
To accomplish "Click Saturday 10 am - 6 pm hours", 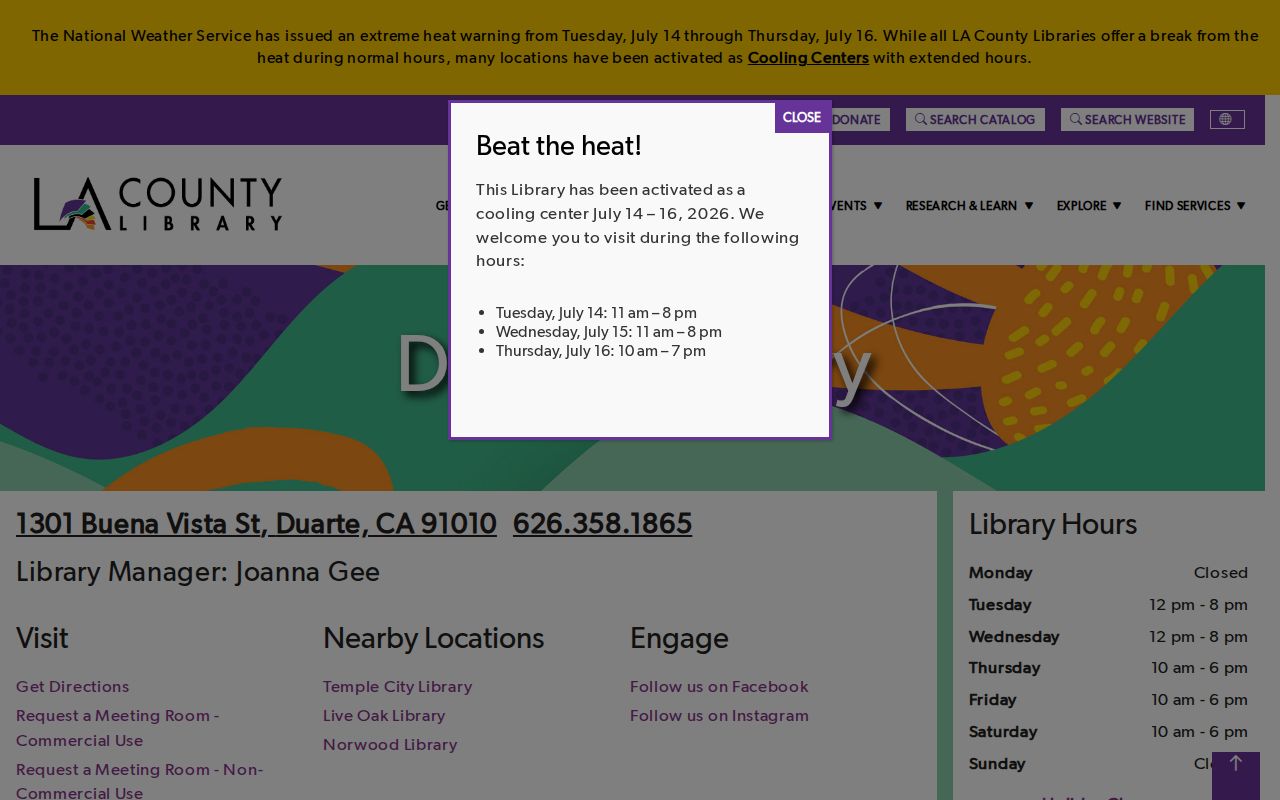I will (1108, 731).
